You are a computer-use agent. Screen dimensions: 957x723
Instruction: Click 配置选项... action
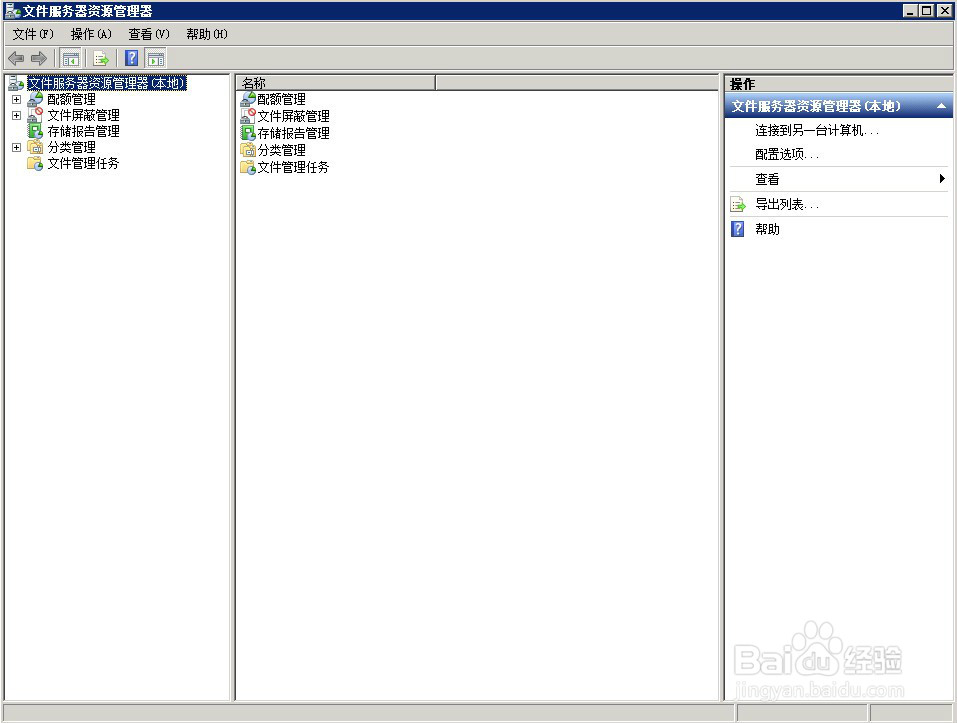click(787, 154)
